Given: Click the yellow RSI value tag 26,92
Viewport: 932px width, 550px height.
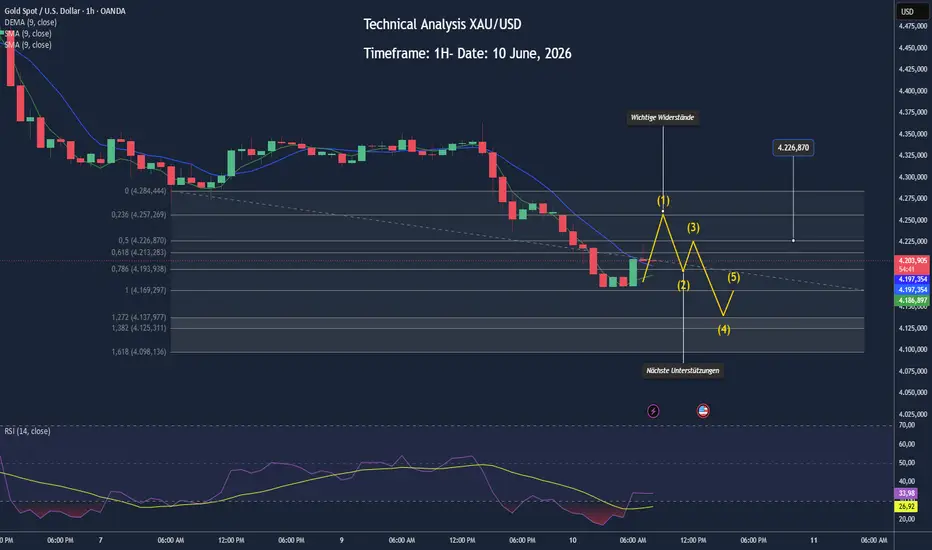Looking at the screenshot, I should pyautogui.click(x=906, y=507).
